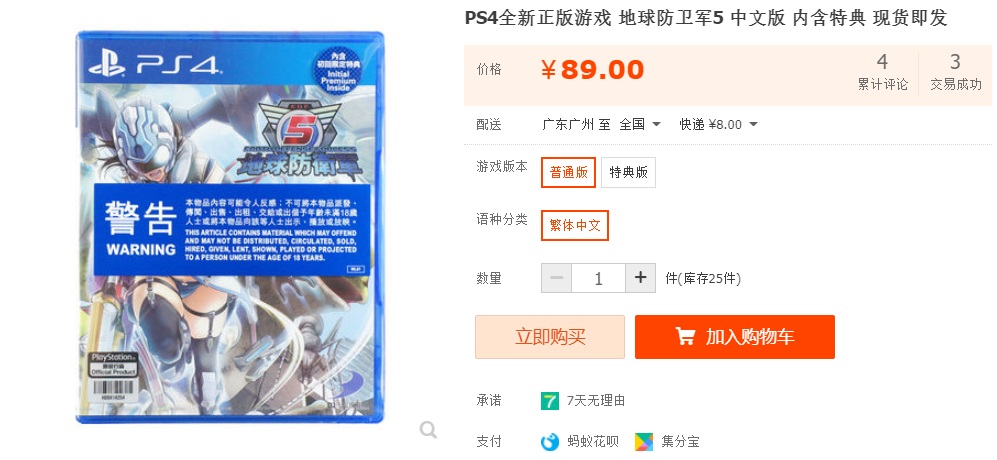Open the 全国 destination dropdown
Screen dimensions: 997x460
pyautogui.click(x=640, y=124)
